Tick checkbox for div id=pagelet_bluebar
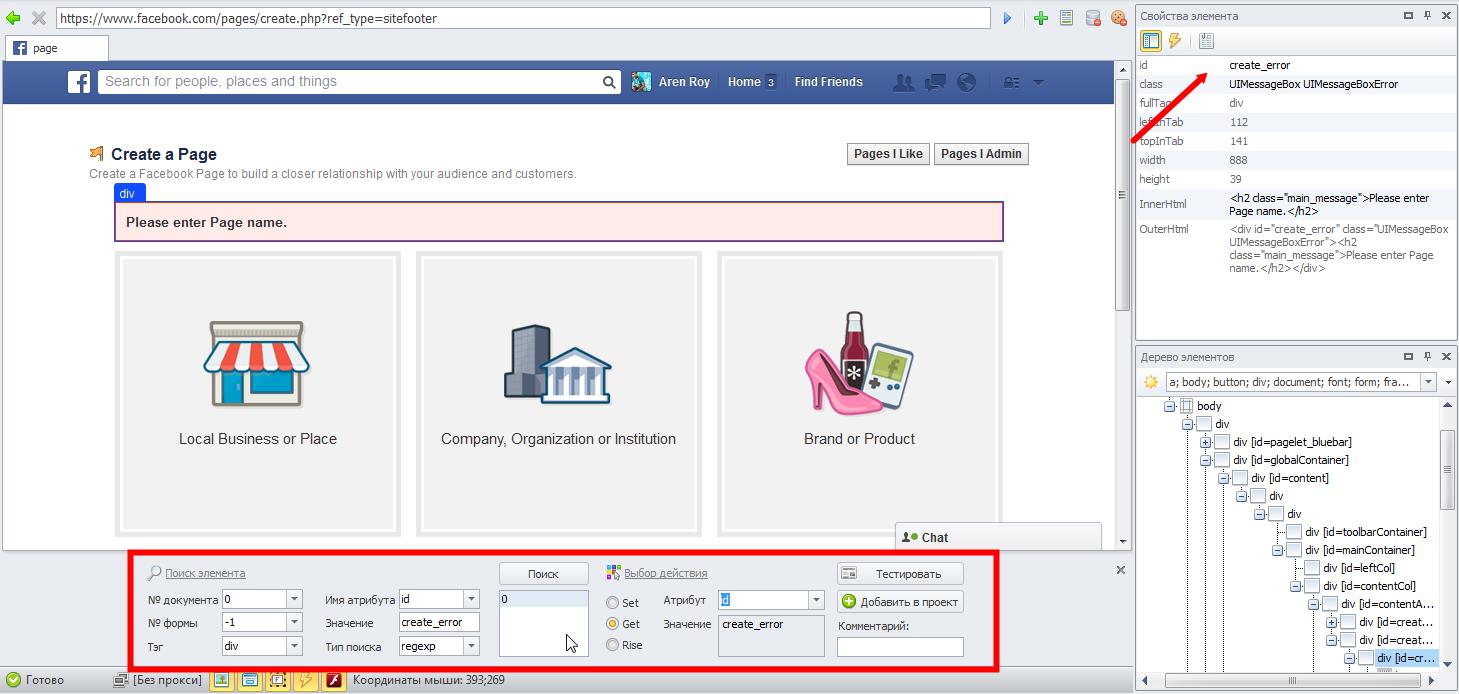This screenshot has height=694, width=1459. pos(1222,442)
